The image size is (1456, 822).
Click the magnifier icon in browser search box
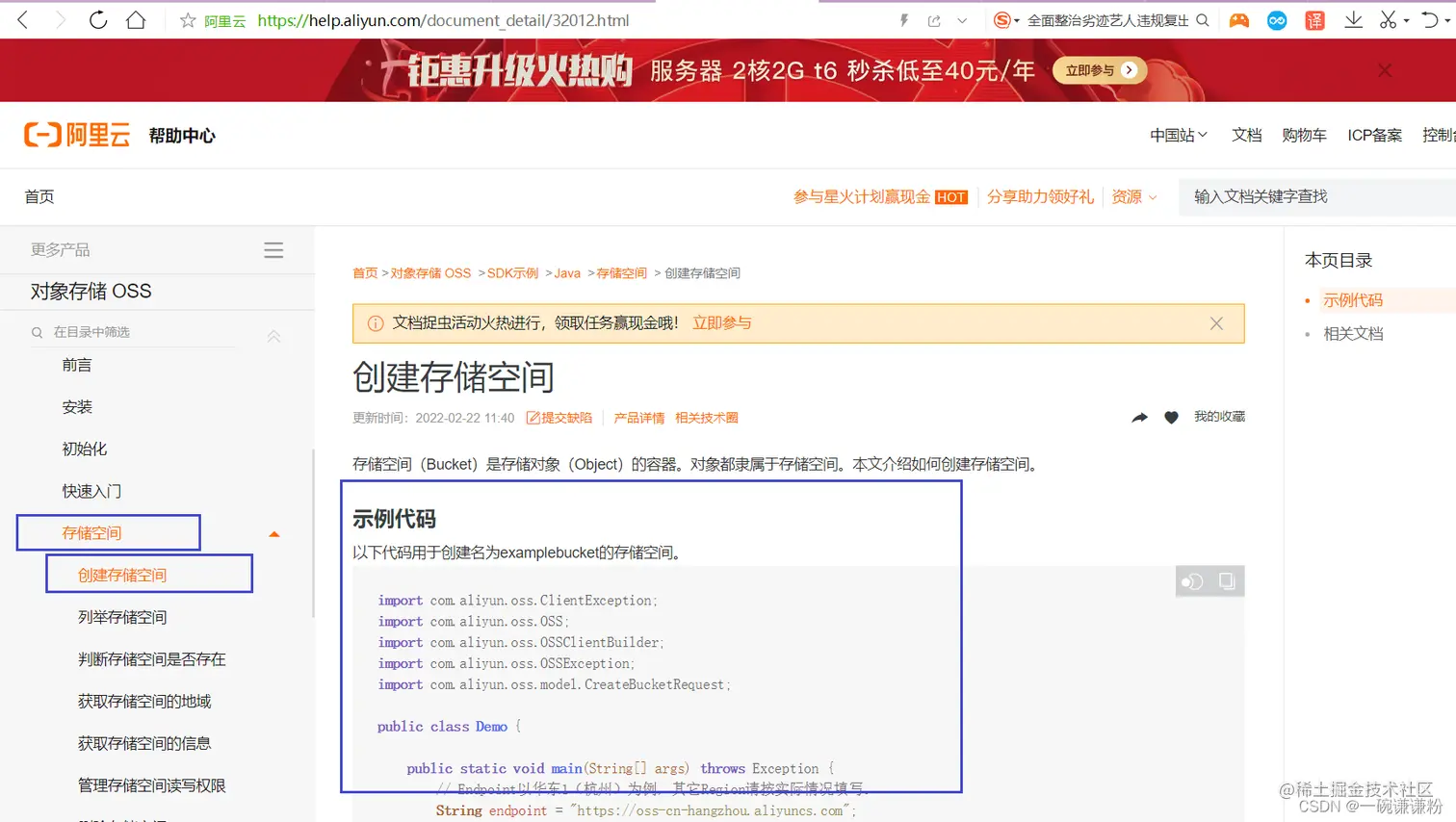[1203, 20]
